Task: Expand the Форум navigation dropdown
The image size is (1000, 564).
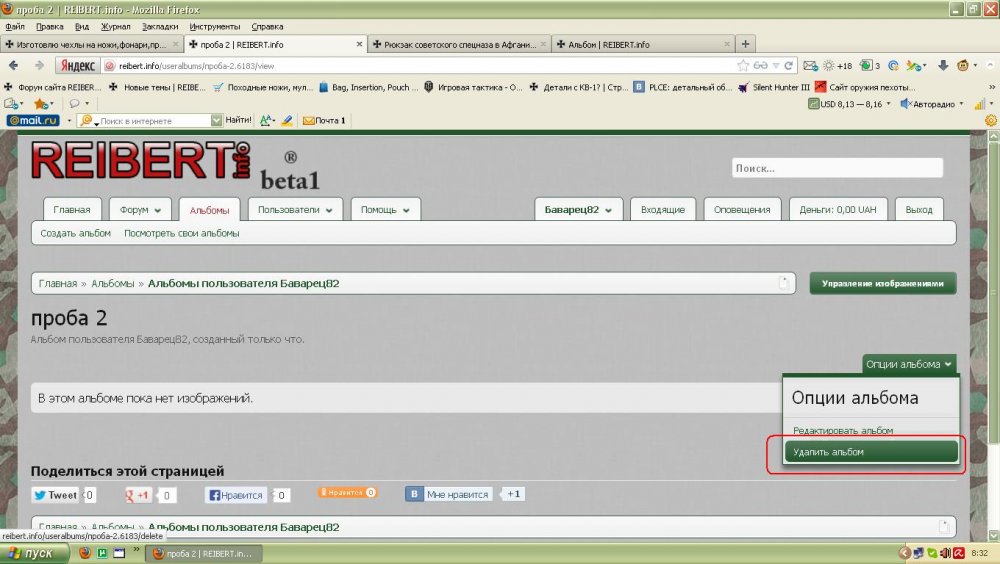Action: coord(140,210)
